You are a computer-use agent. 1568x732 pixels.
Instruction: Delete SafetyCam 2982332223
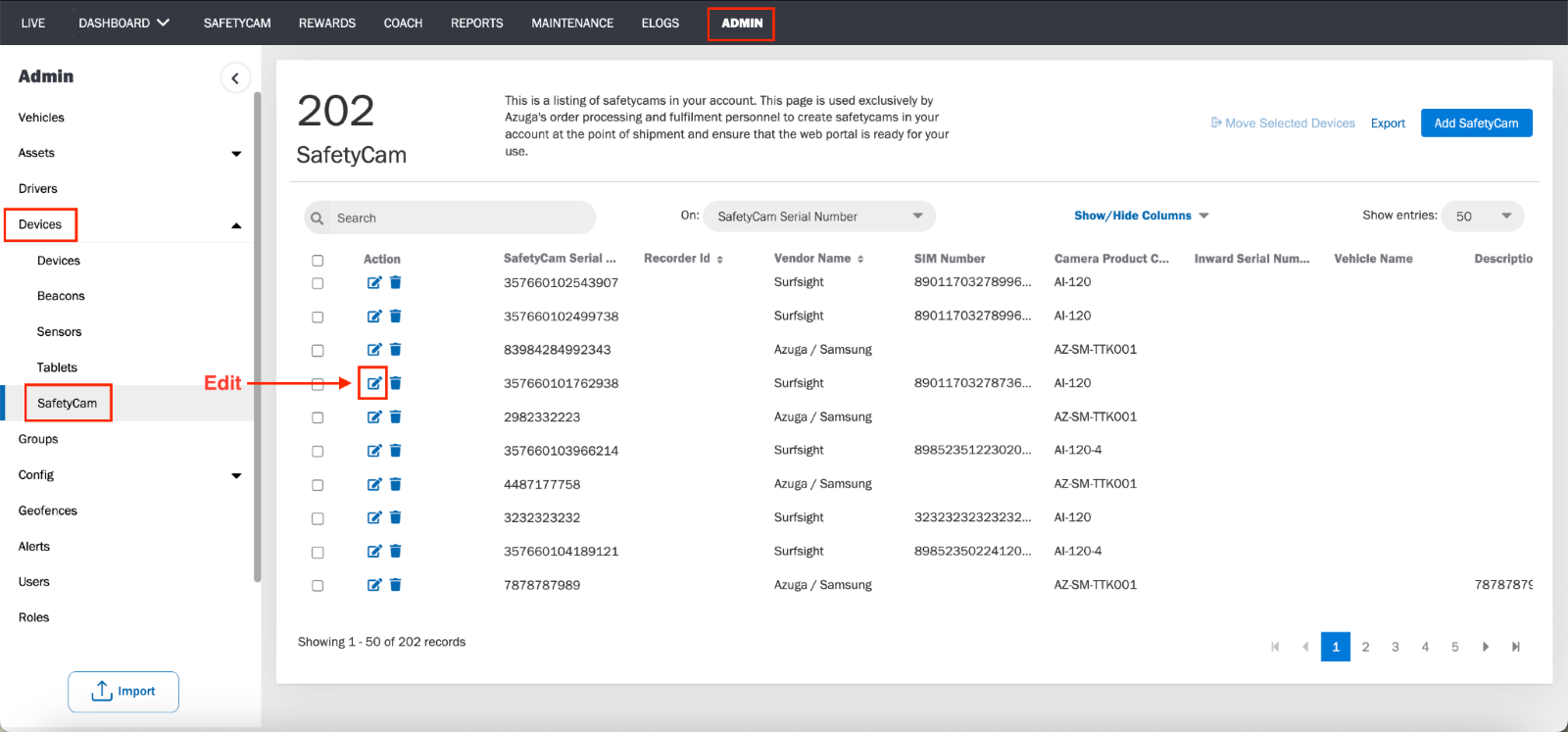(396, 417)
